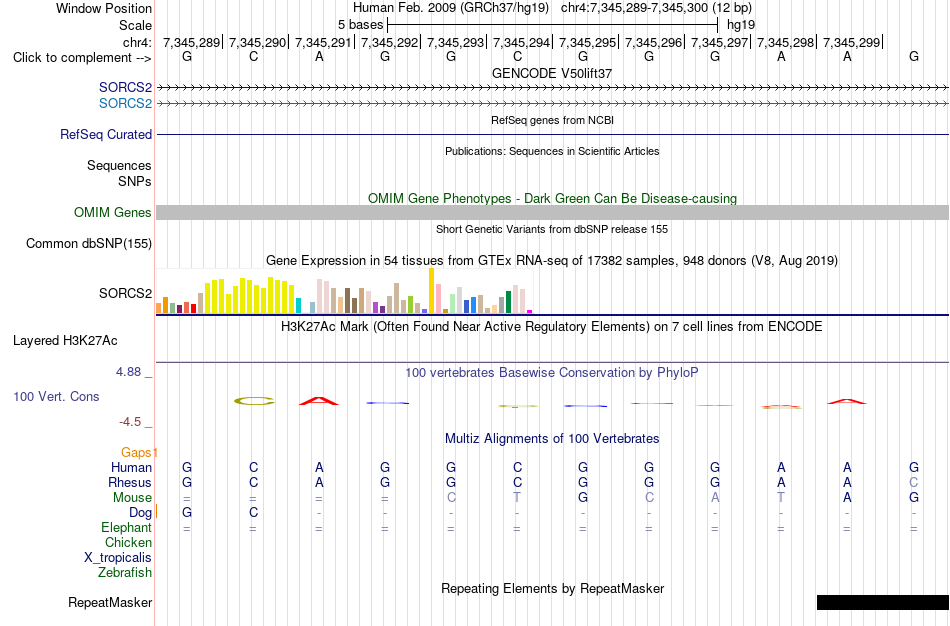Click 'Repeating Elements by RepeatMasker' title

click(552, 588)
